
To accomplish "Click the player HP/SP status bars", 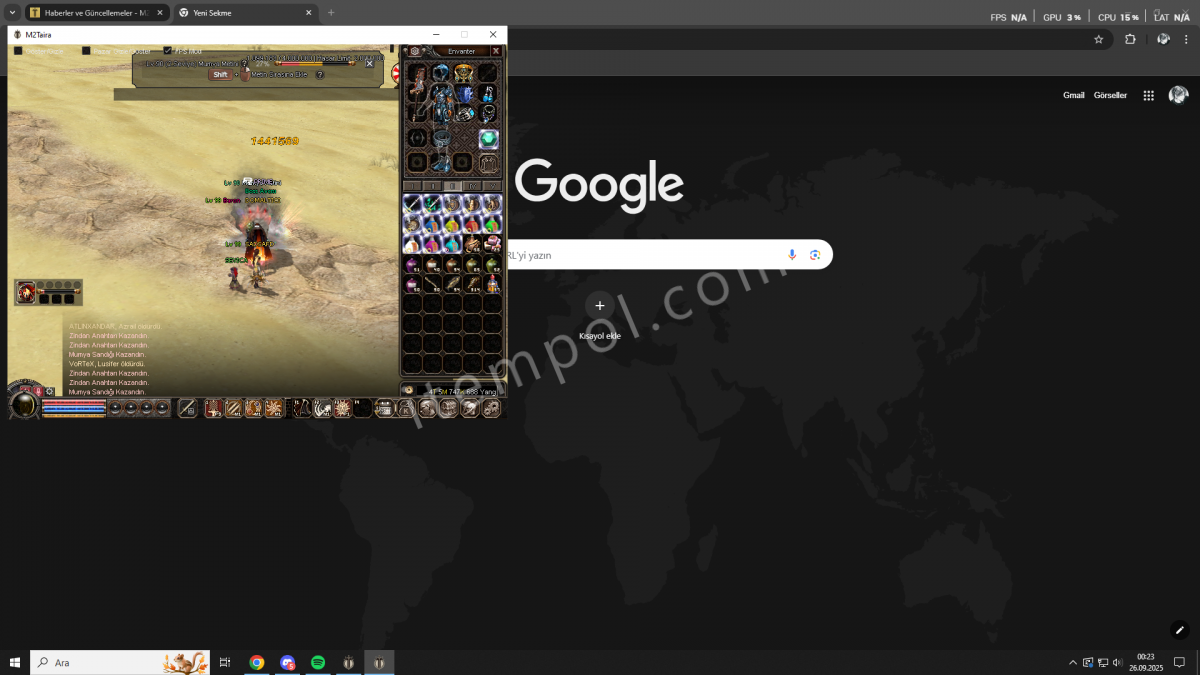I will pyautogui.click(x=74, y=406).
